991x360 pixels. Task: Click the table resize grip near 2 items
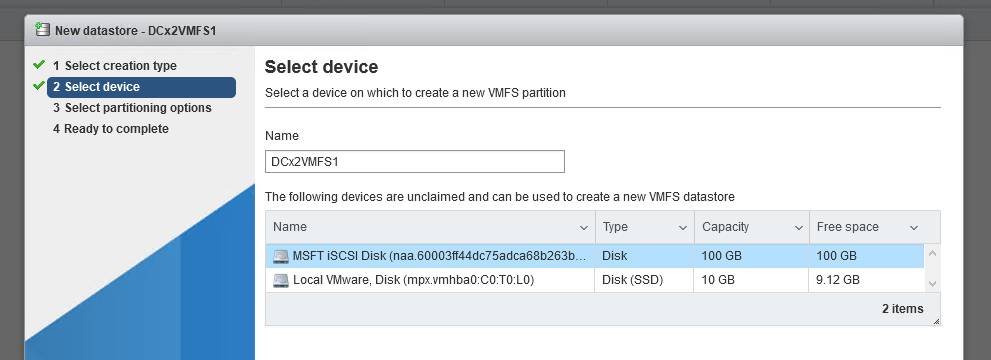tap(936, 321)
